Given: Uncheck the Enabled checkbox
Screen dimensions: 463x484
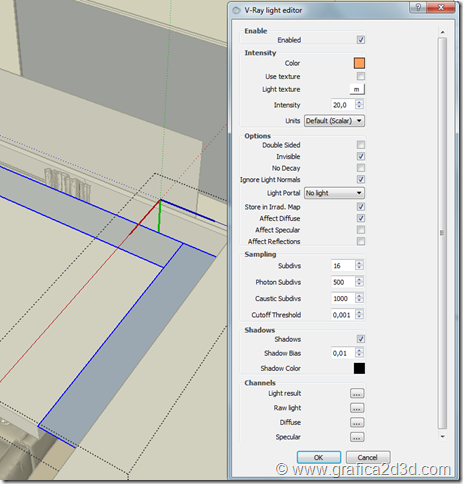Looking at the screenshot, I should [x=361, y=40].
